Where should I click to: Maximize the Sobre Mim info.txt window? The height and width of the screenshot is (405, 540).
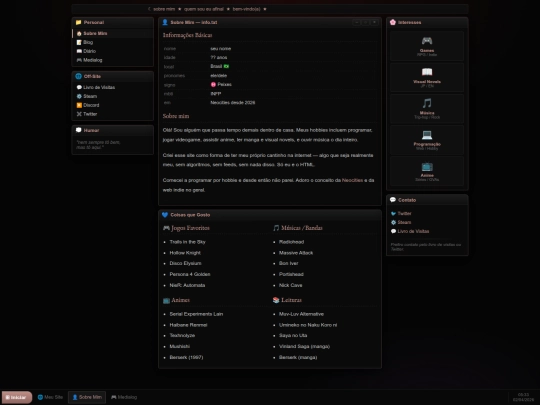(x=365, y=22)
